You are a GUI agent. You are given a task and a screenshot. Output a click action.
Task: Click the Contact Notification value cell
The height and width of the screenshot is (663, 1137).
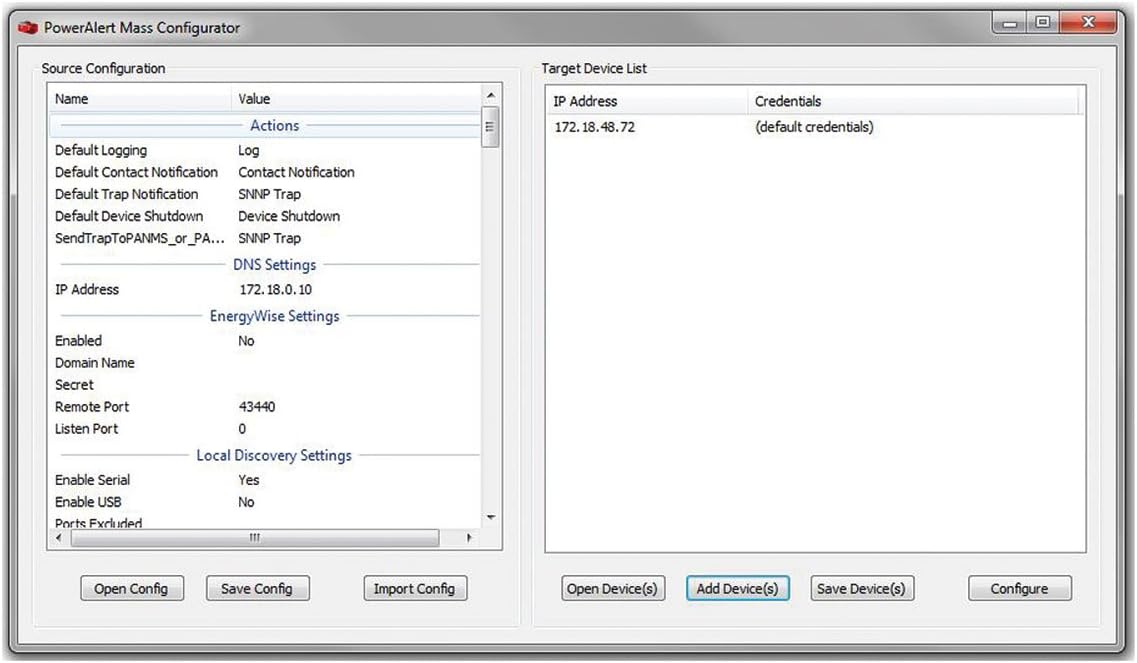[x=296, y=172]
